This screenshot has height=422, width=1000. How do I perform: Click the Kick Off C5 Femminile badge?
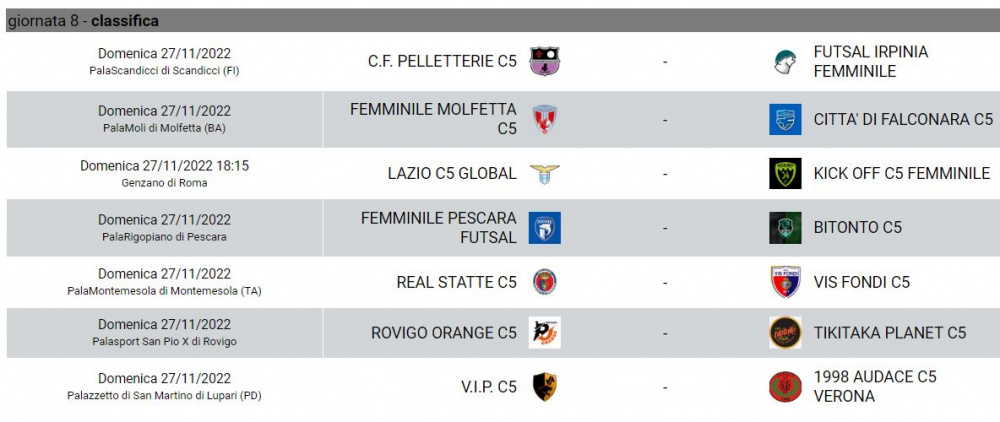tap(785, 173)
